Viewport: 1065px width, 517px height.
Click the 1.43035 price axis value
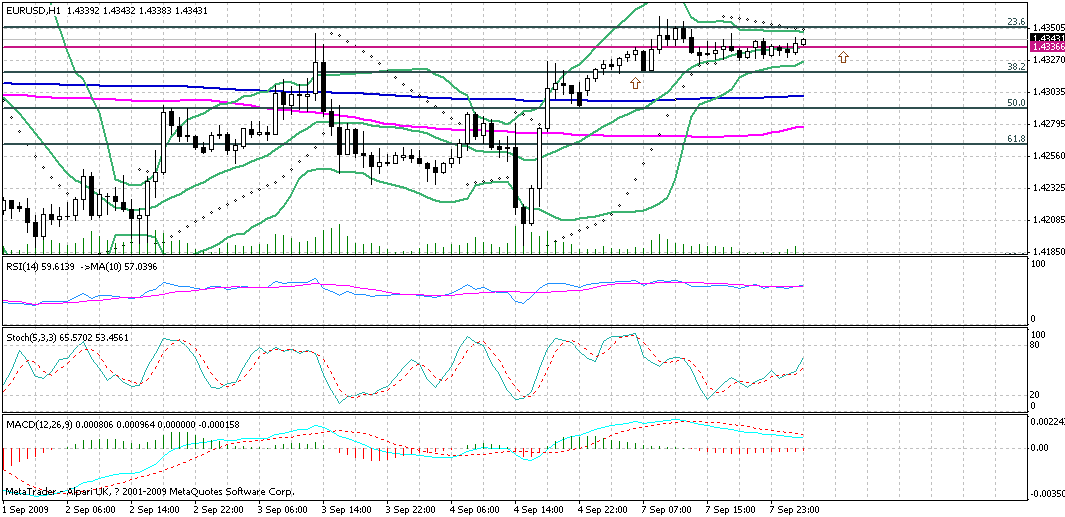pyautogui.click(x=1047, y=92)
